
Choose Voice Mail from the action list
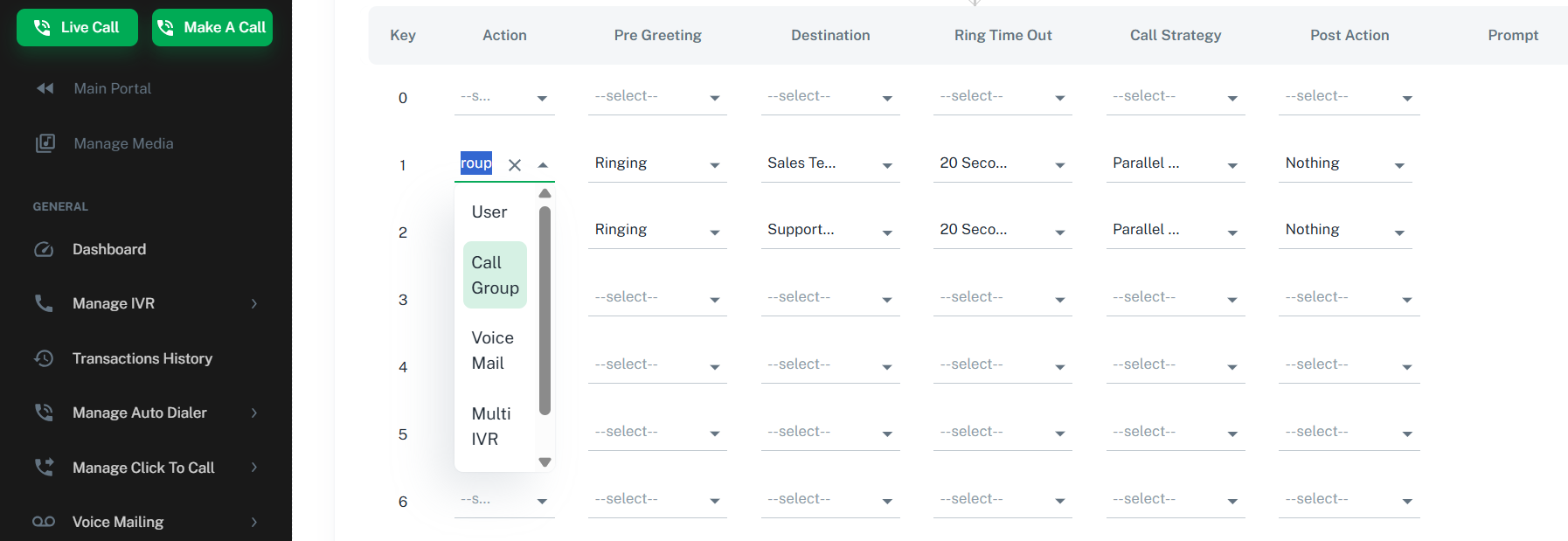[495, 350]
